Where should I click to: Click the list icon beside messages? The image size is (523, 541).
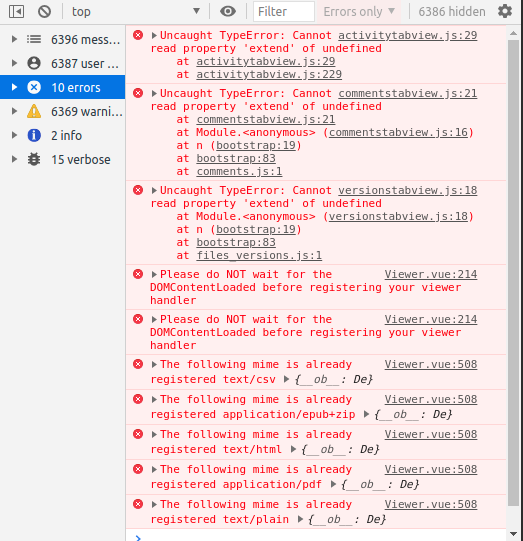point(34,39)
